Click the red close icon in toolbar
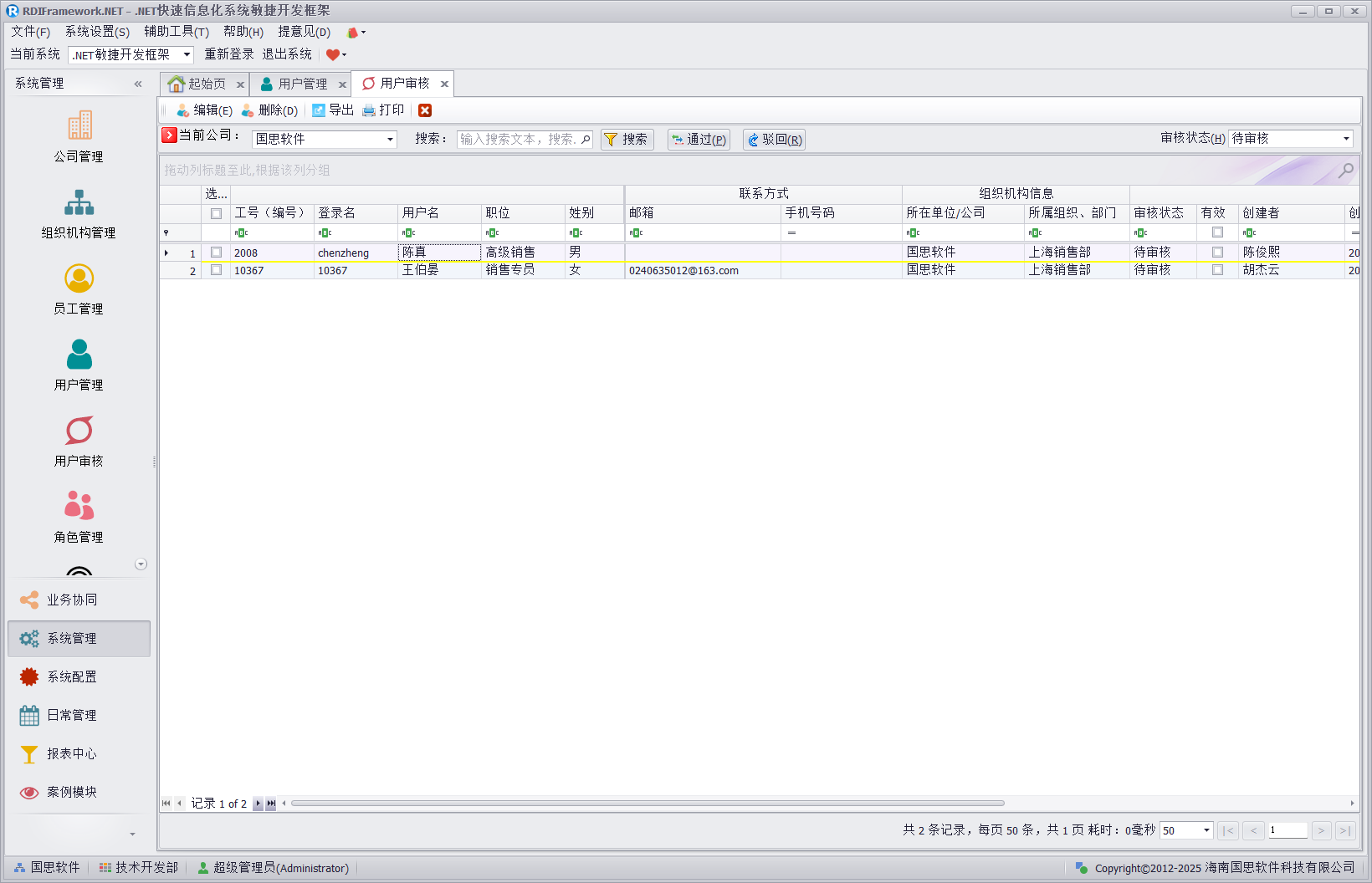The width and height of the screenshot is (1372, 883). (425, 110)
